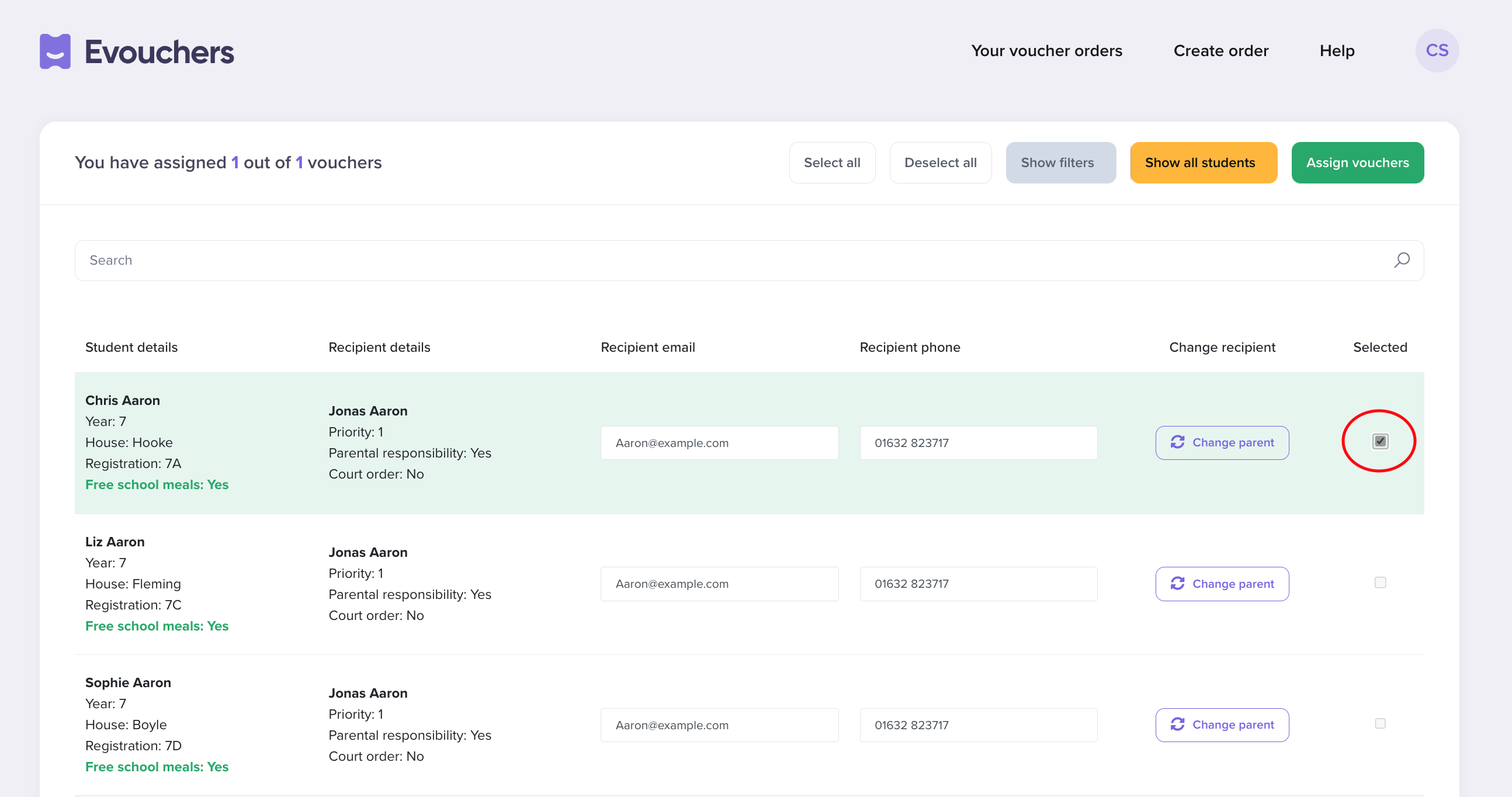The height and width of the screenshot is (797, 1512).
Task: Click the Assign vouchers button
Action: 1357,162
